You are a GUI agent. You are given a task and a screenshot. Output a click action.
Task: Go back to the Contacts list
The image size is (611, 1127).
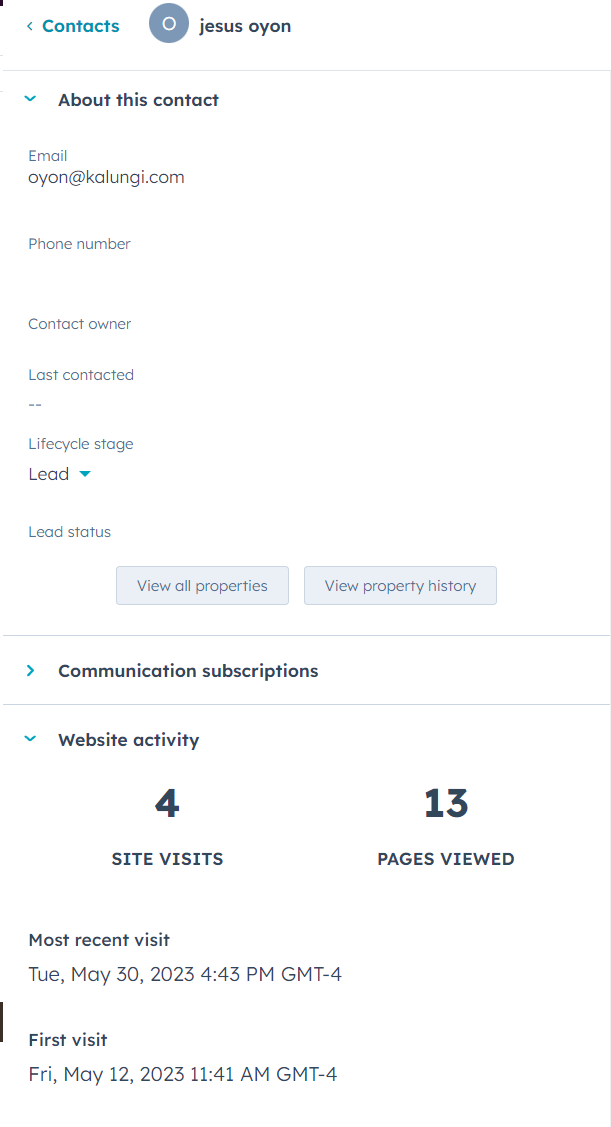[x=80, y=27]
